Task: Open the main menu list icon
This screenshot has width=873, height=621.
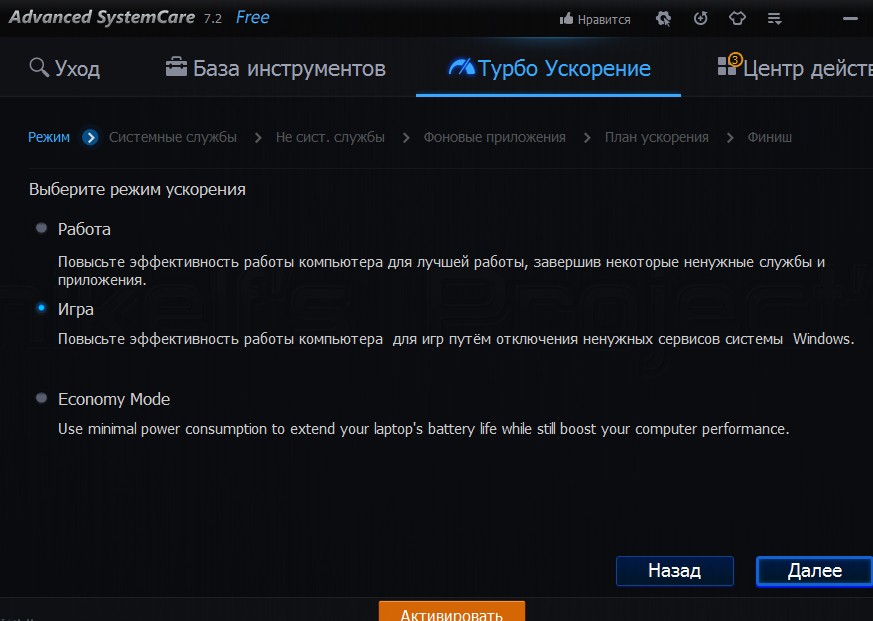Action: coord(774,19)
